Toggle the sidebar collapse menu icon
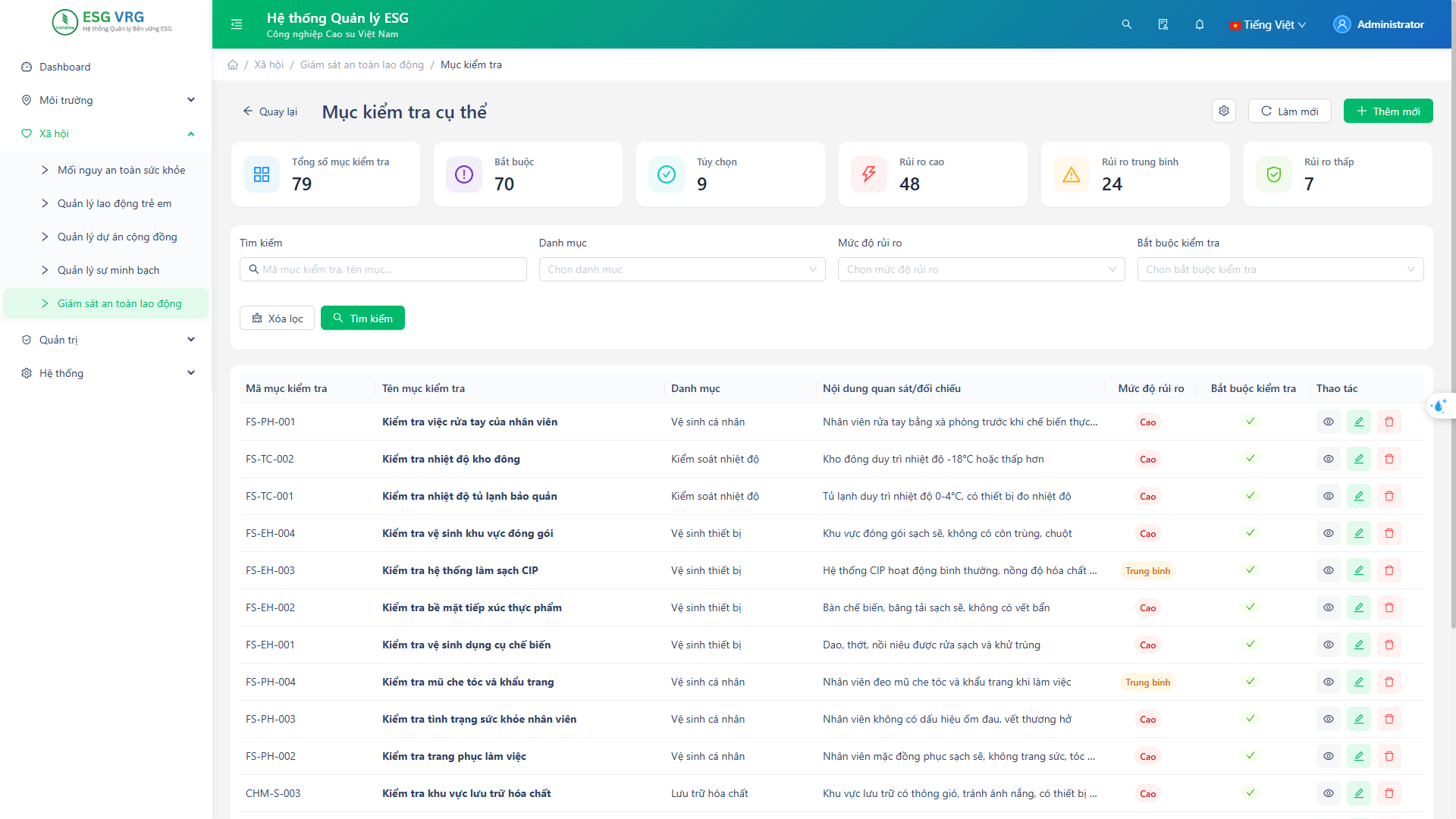Image resolution: width=1456 pixels, height=819 pixels. [237, 24]
